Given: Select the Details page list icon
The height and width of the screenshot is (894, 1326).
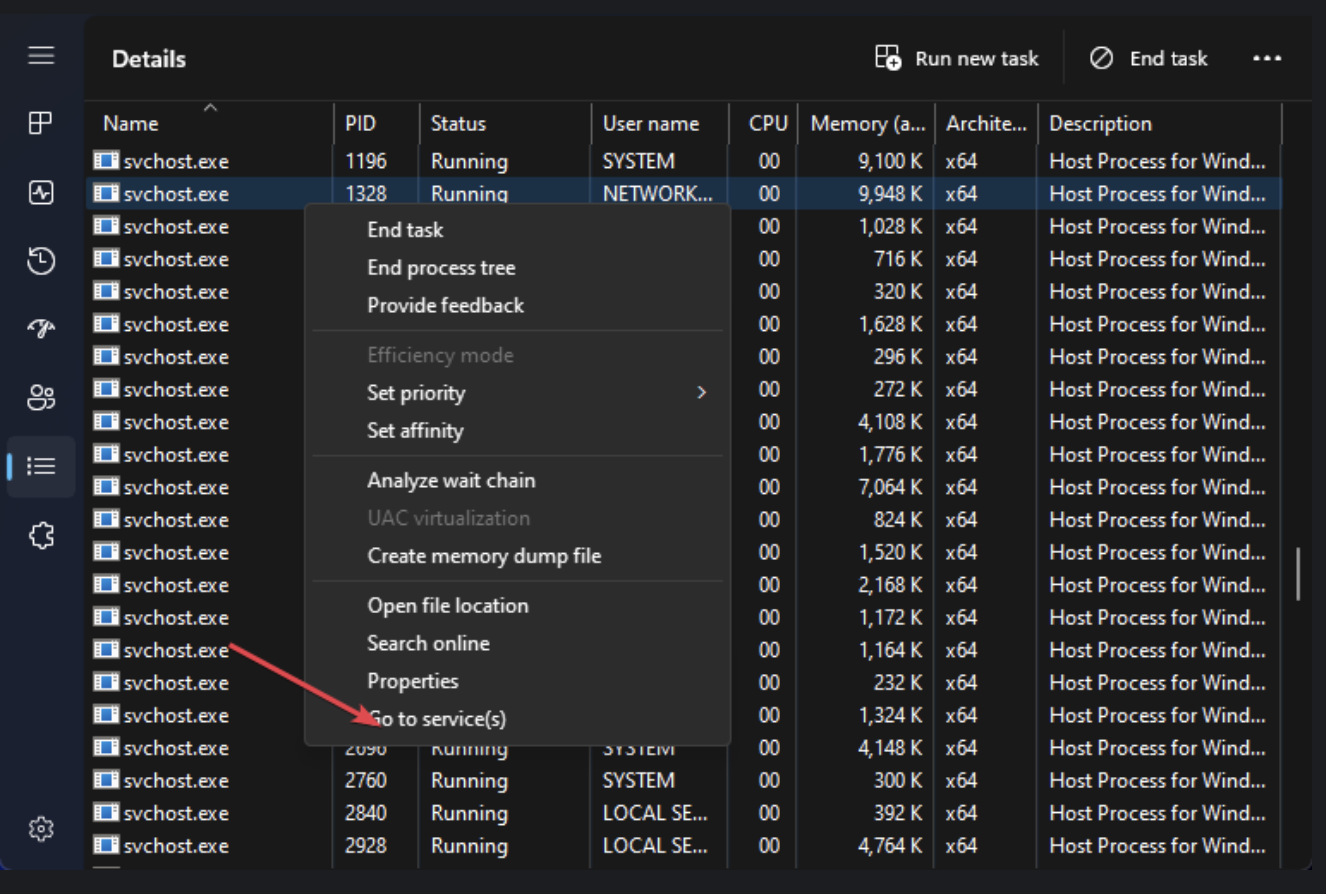Looking at the screenshot, I should coord(41,466).
